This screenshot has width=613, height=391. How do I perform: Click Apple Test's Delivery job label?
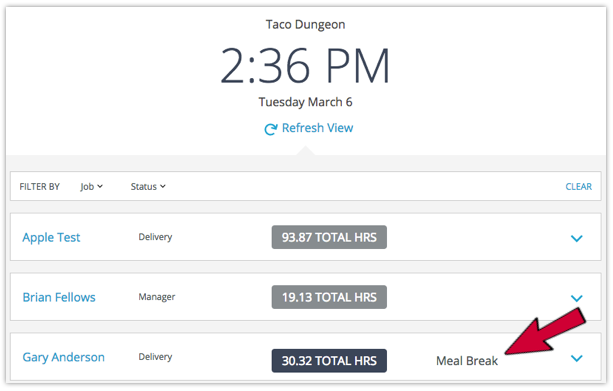155,237
